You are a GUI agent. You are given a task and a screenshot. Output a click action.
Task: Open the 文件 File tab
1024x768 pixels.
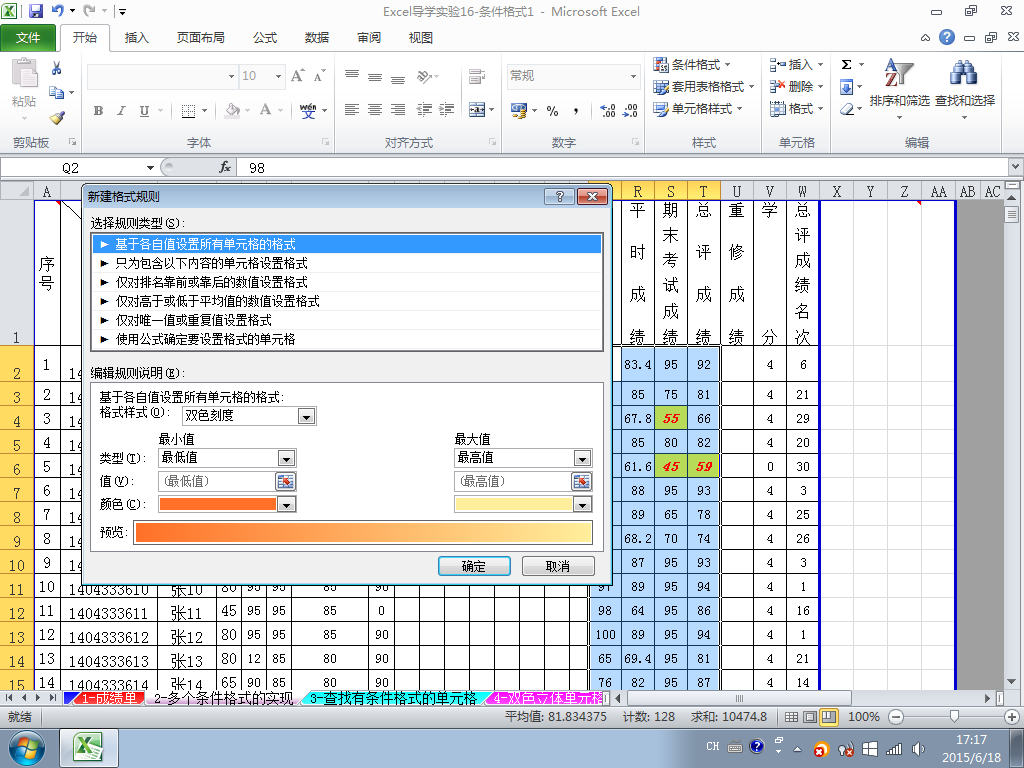[x=28, y=38]
